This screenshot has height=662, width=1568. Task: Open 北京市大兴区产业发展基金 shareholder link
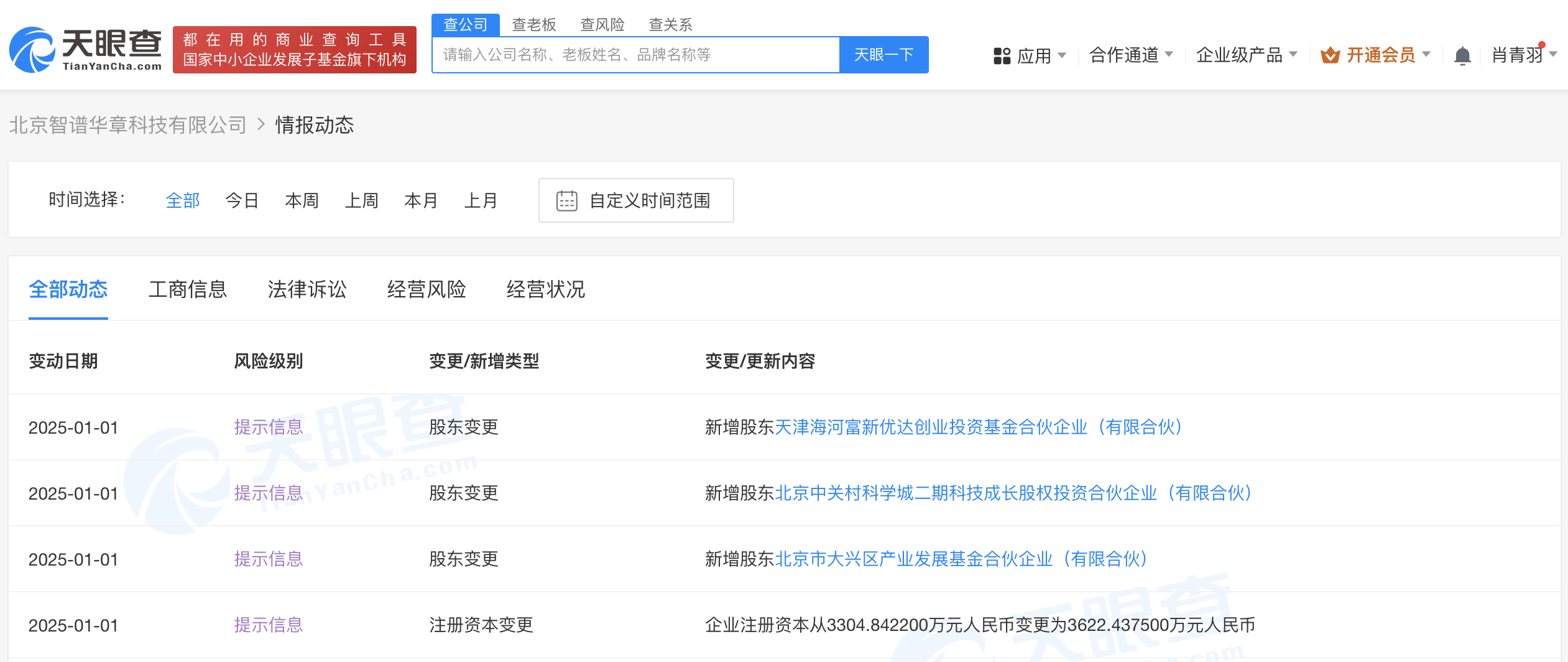coord(961,559)
